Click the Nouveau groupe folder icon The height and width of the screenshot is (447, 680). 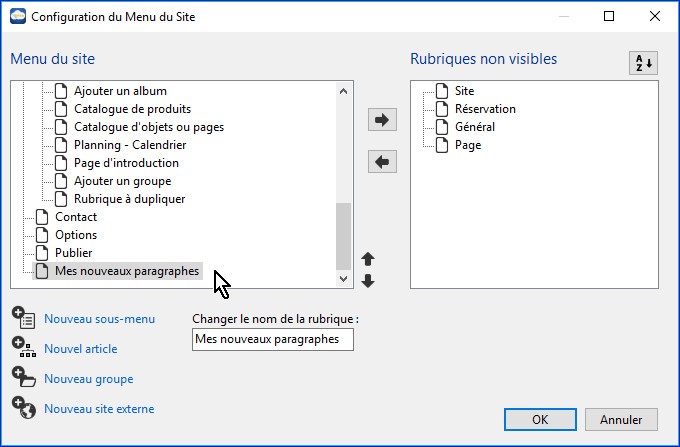(23, 378)
